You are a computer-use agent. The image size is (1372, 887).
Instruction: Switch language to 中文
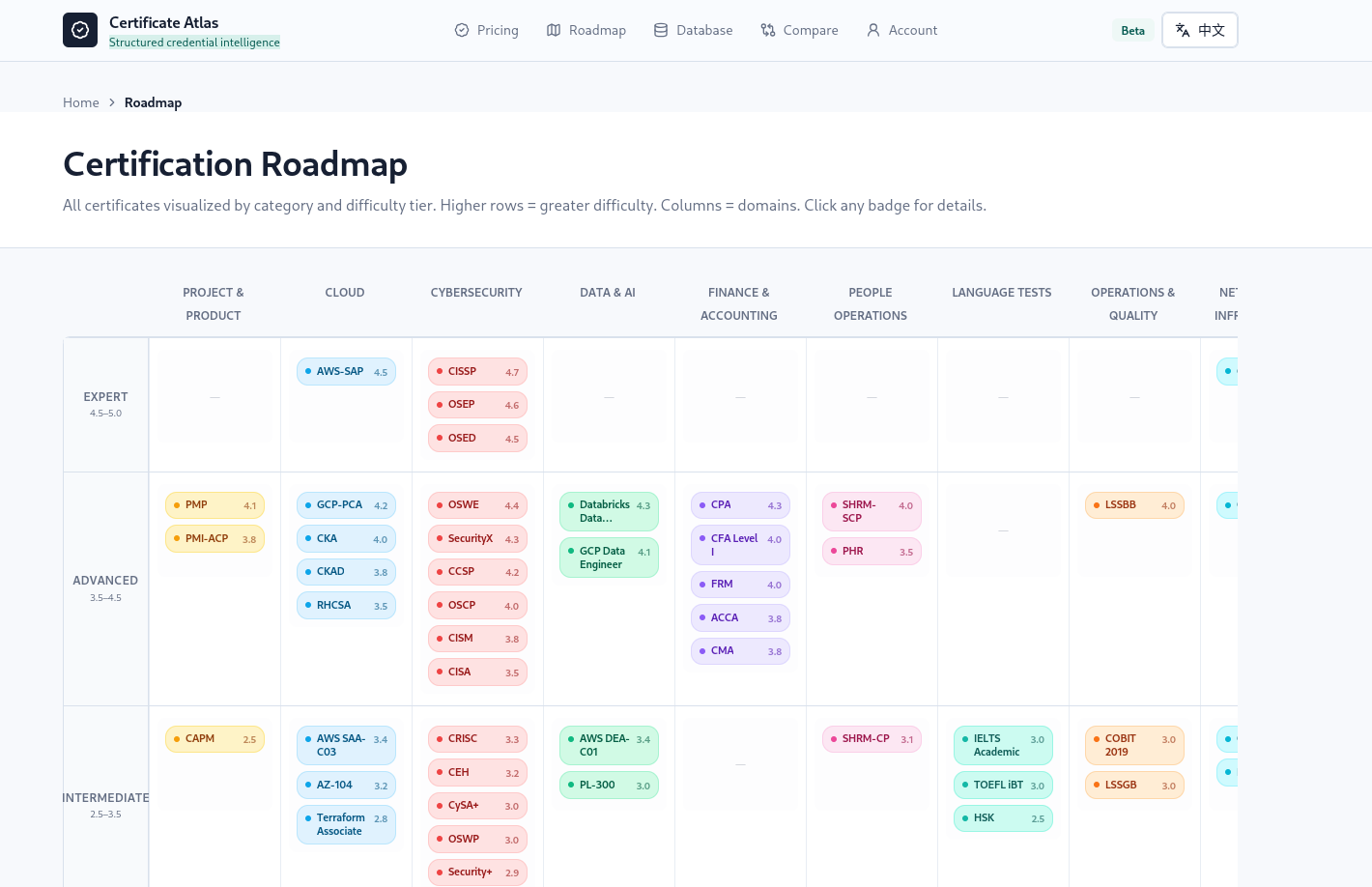pyautogui.click(x=1200, y=30)
